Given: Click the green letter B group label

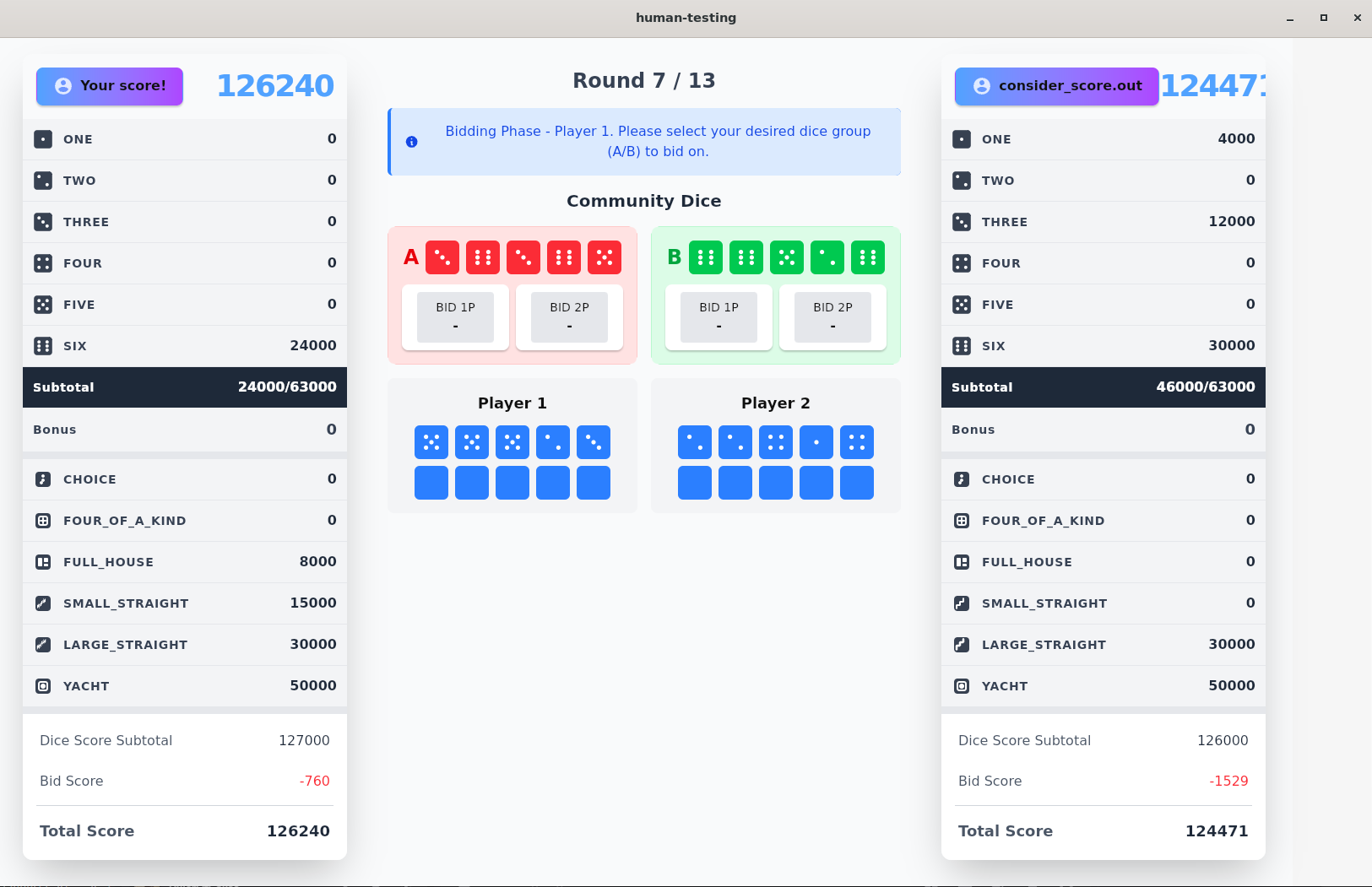Looking at the screenshot, I should [x=674, y=257].
